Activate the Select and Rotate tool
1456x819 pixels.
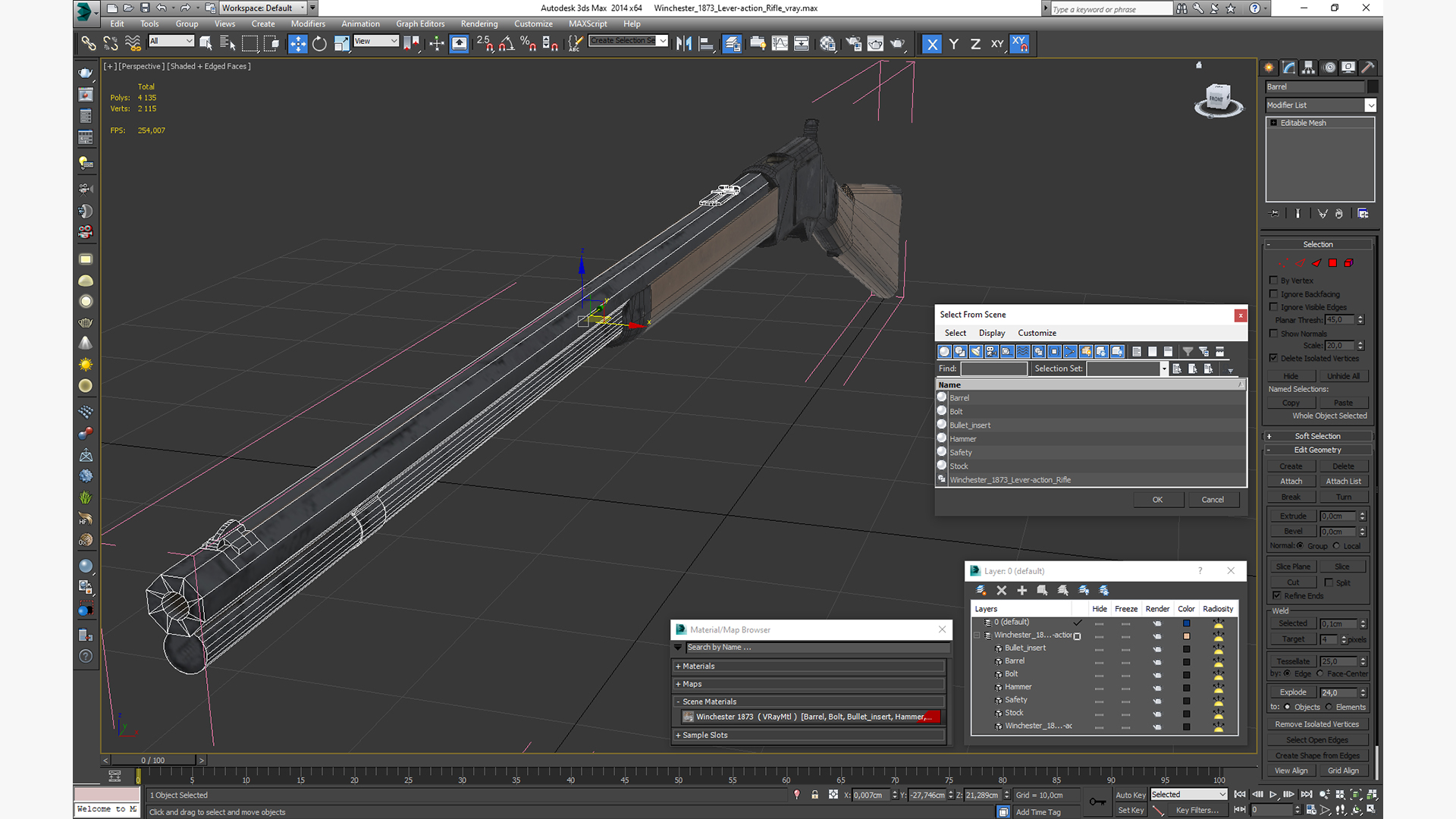click(319, 44)
